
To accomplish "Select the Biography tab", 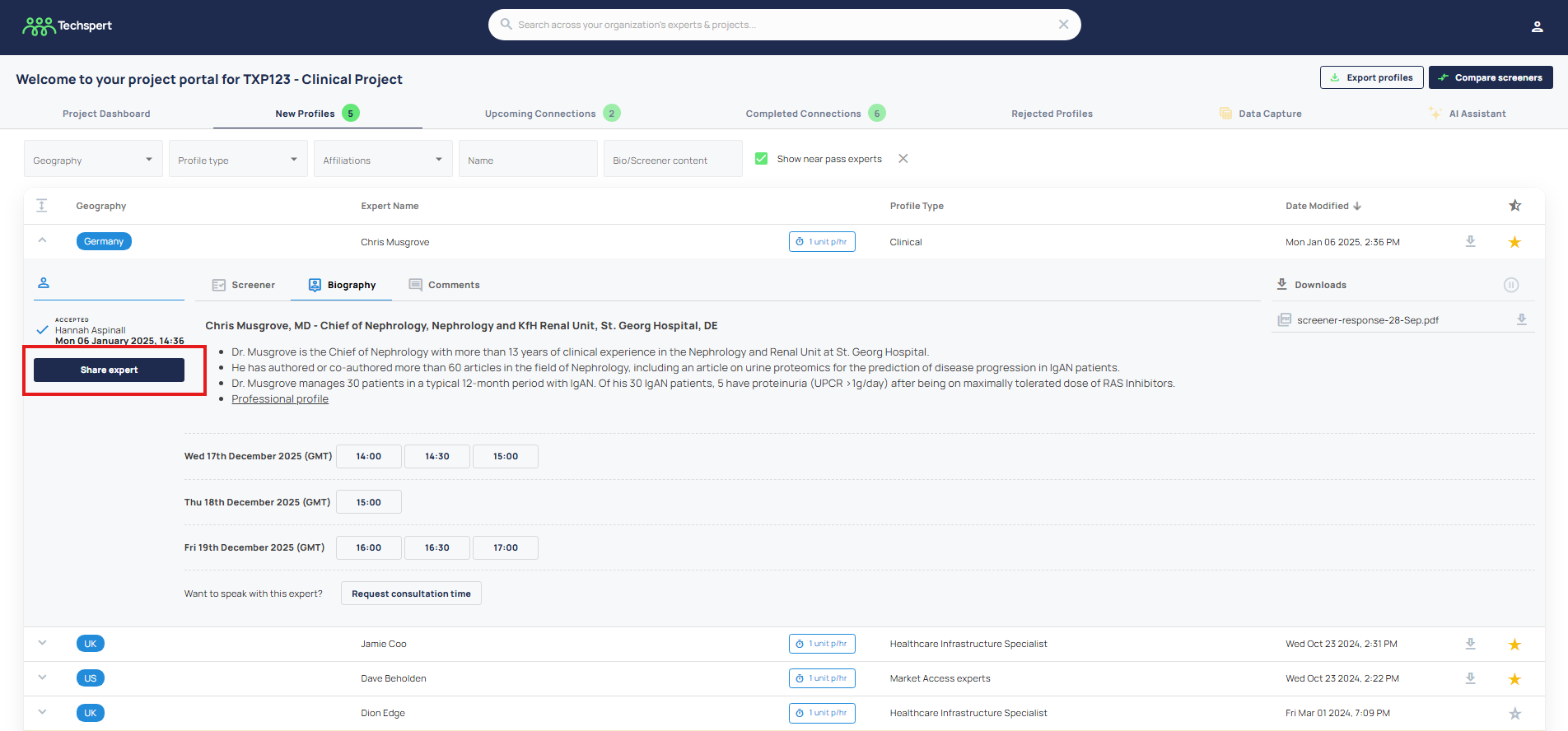I will pyautogui.click(x=342, y=285).
